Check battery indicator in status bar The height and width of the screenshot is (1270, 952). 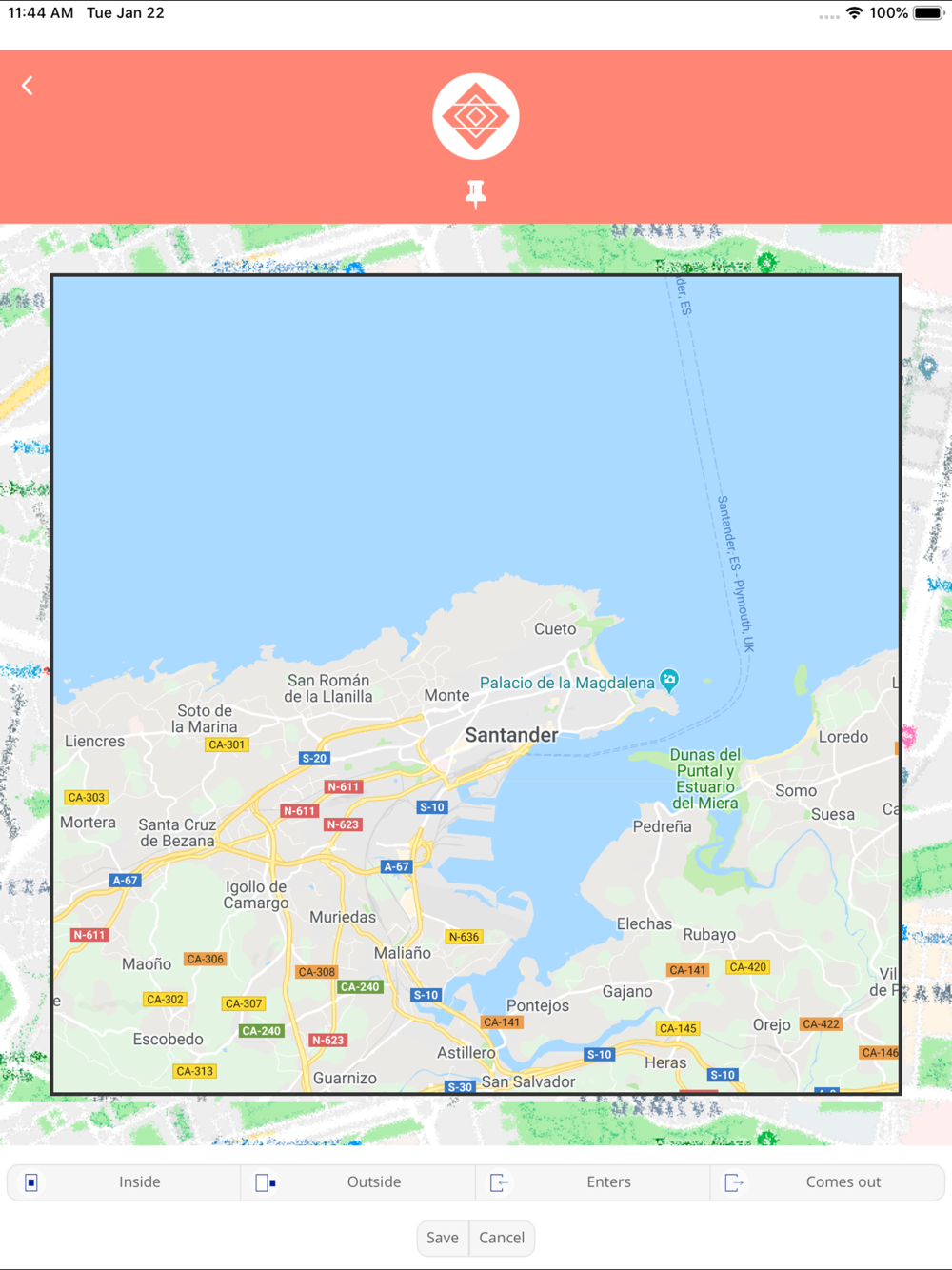[x=928, y=13]
